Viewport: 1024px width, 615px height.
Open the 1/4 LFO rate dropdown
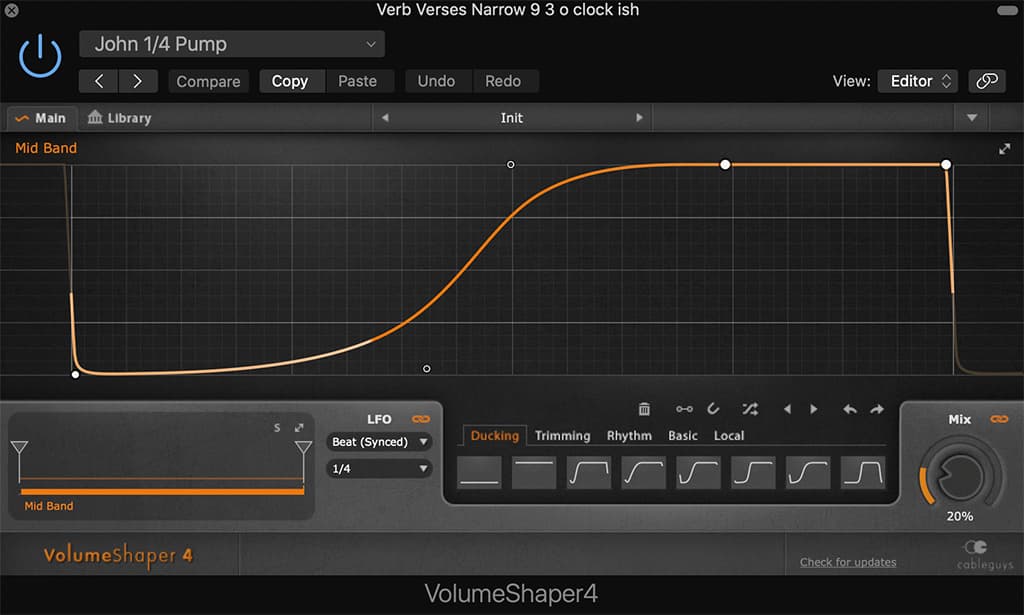click(379, 469)
